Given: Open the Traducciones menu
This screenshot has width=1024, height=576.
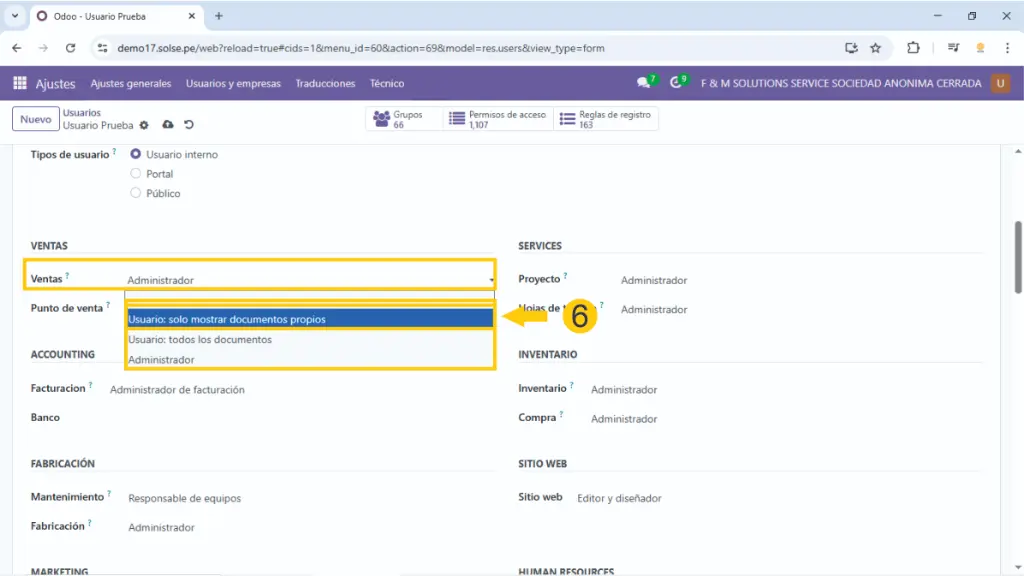Looking at the screenshot, I should (x=325, y=83).
